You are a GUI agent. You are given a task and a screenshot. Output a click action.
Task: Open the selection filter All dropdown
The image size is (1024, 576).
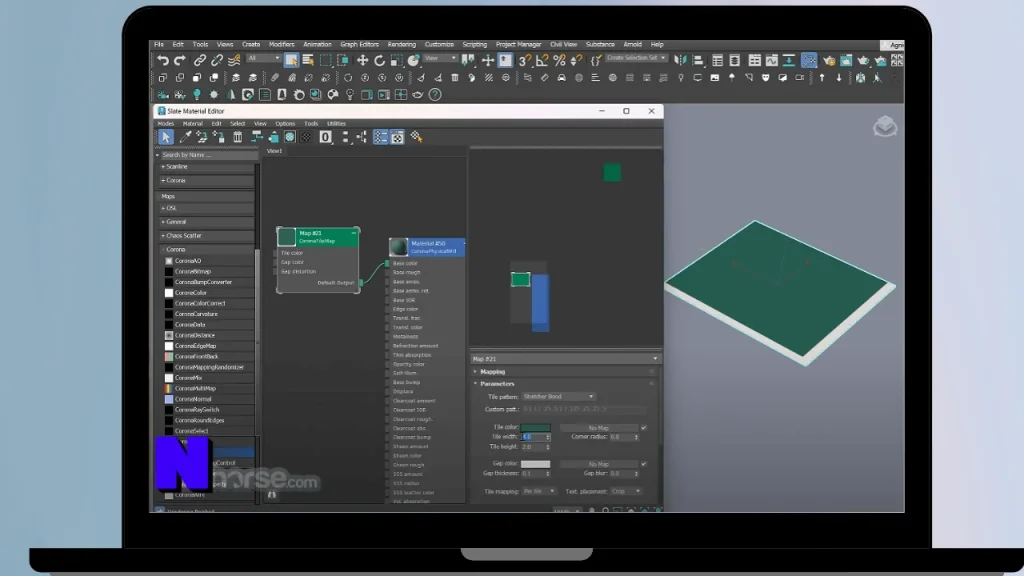pyautogui.click(x=263, y=58)
